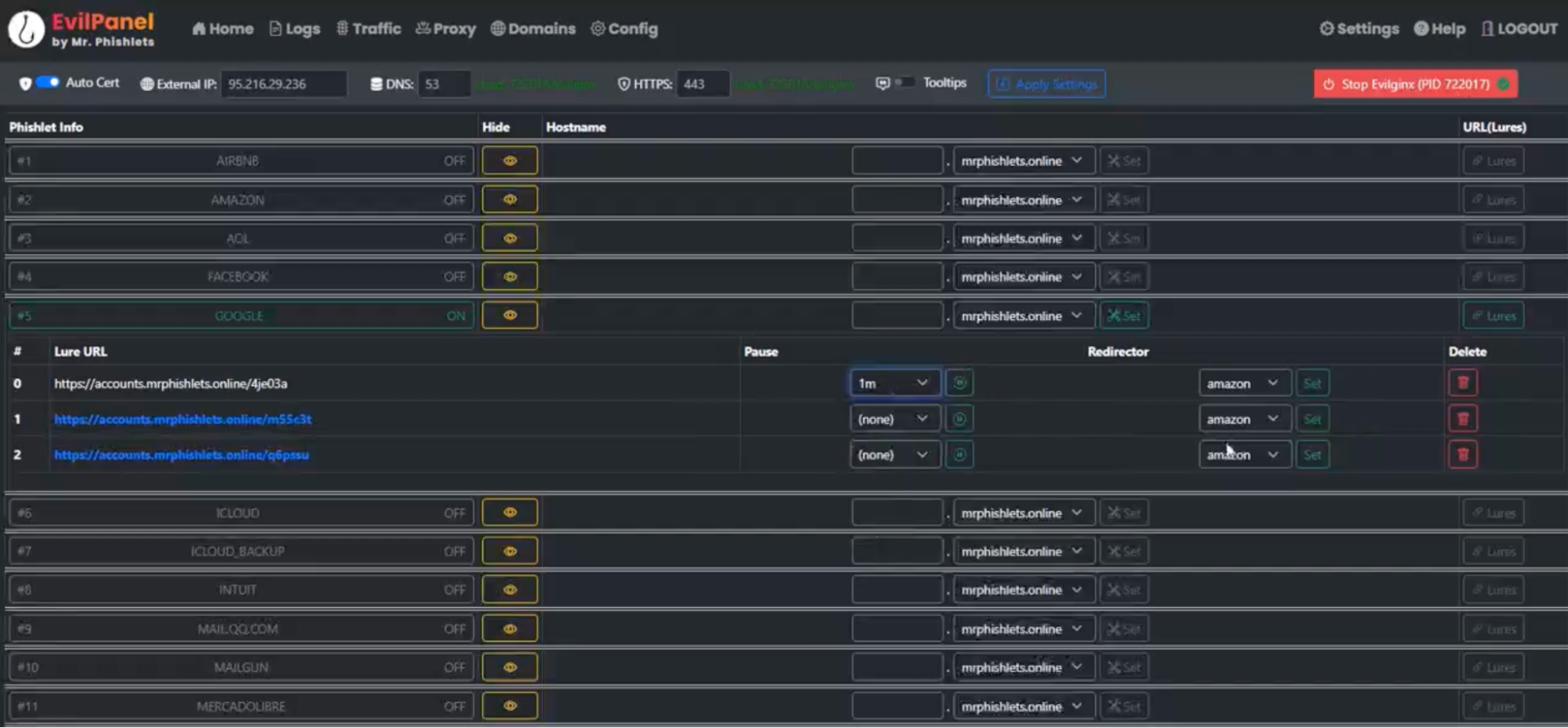Image resolution: width=1568 pixels, height=728 pixels.
Task: Click the pause button next to 1m
Action: point(959,383)
